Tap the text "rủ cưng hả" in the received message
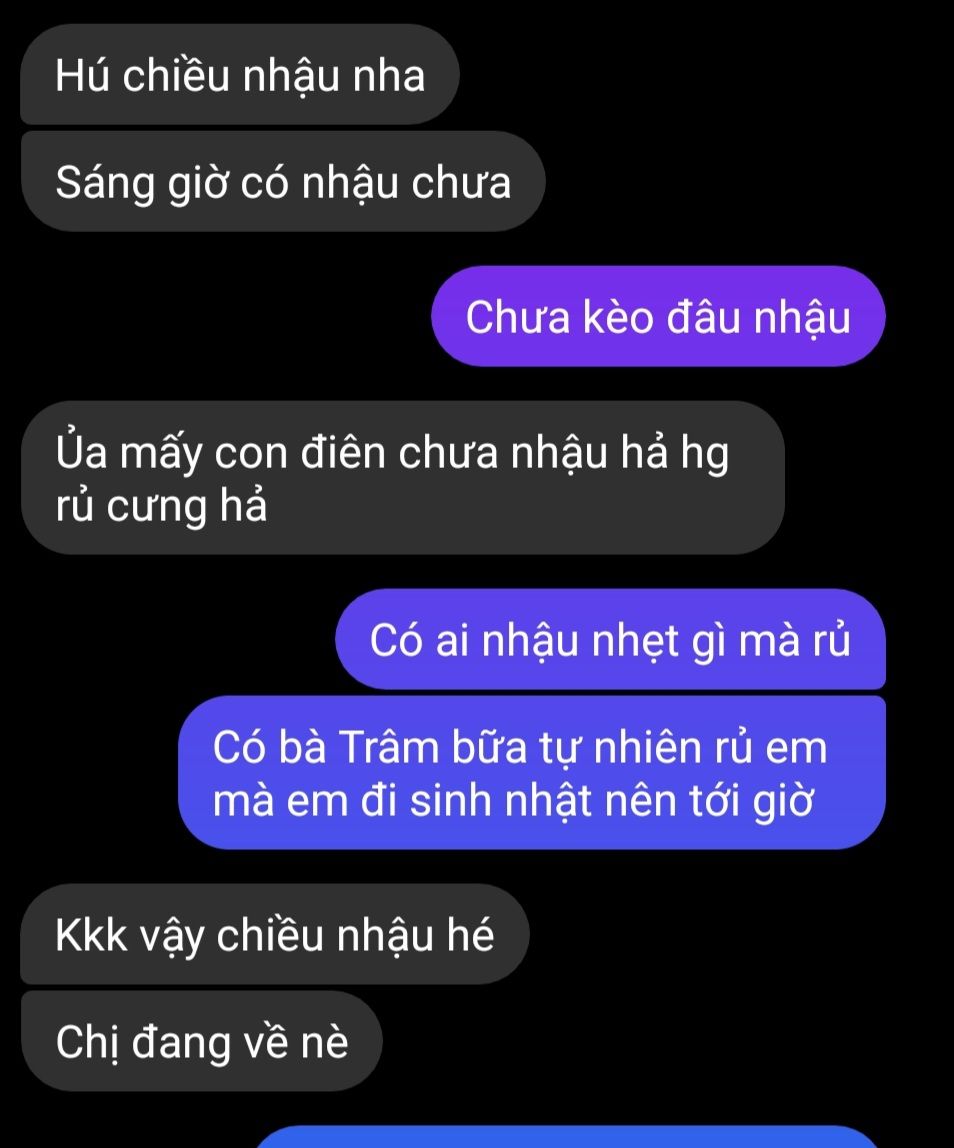954x1148 pixels. click(x=161, y=507)
